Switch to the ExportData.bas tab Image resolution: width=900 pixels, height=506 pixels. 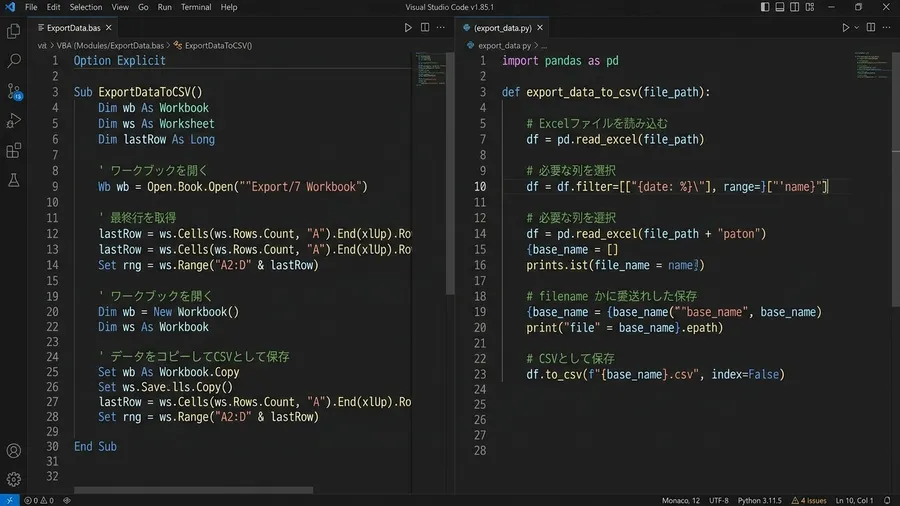point(73,28)
